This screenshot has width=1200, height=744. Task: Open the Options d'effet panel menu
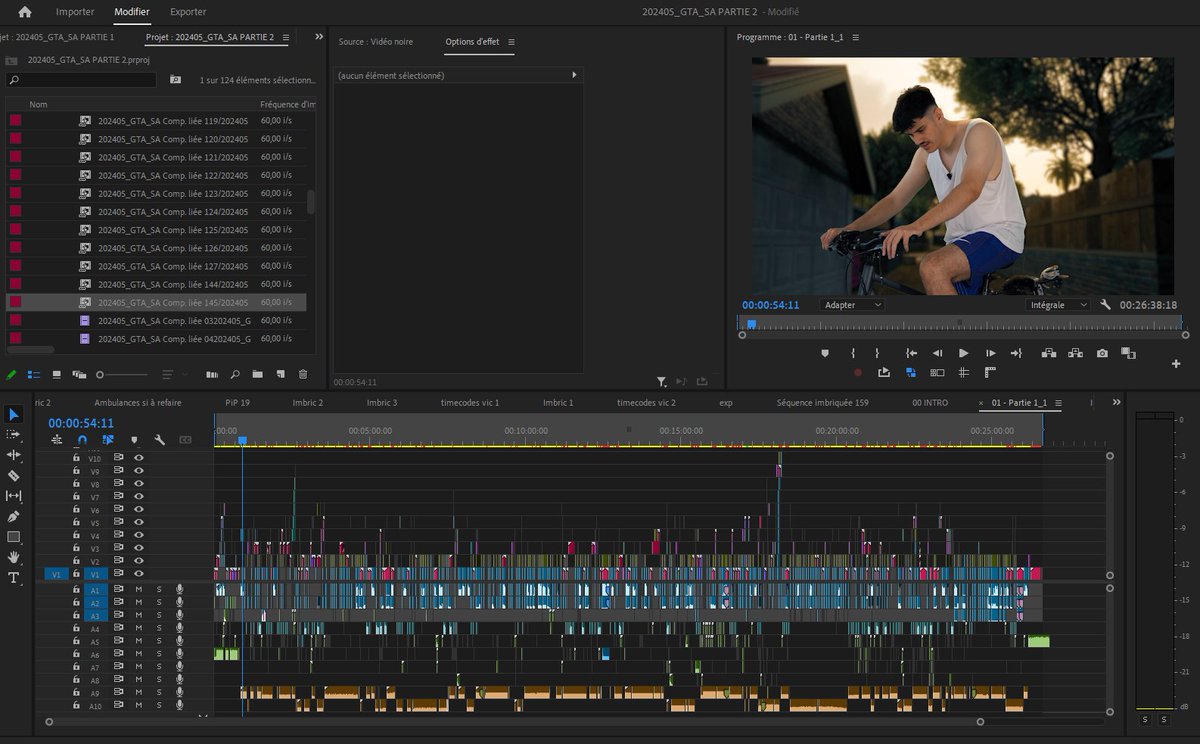coord(511,42)
